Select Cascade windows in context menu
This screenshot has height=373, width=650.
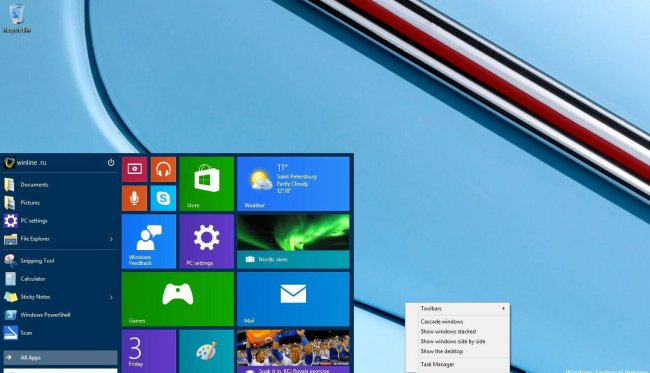coord(458,322)
